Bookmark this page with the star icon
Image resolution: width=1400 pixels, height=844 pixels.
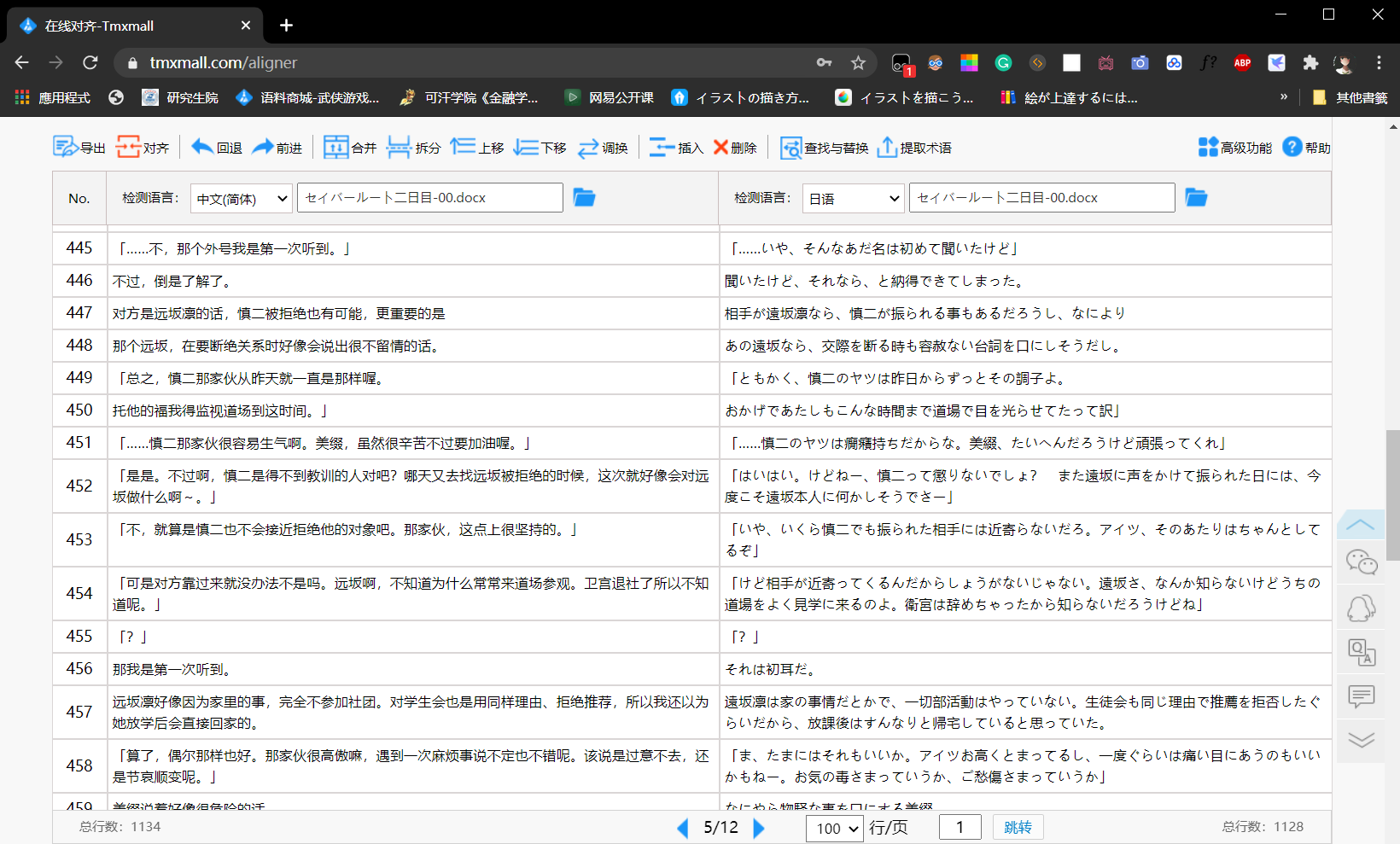[x=858, y=62]
